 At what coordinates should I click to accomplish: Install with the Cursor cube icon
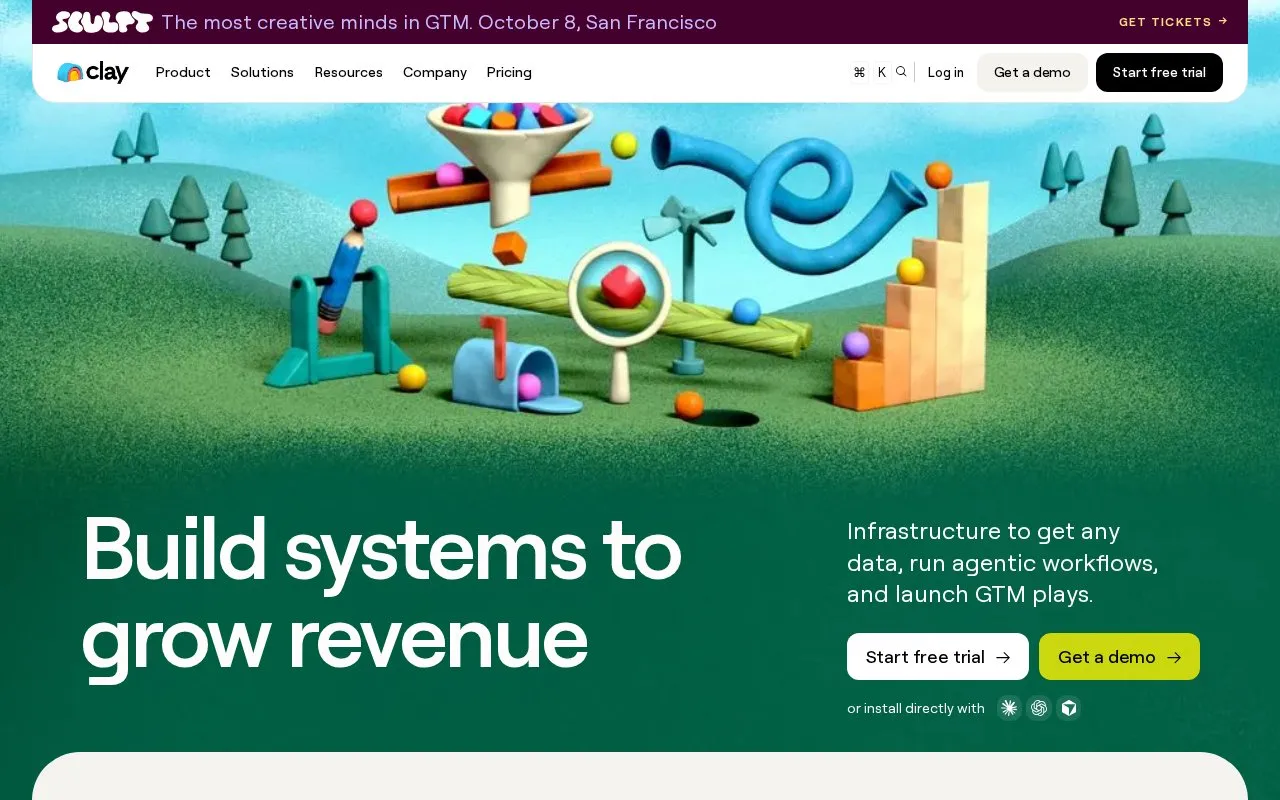1069,708
